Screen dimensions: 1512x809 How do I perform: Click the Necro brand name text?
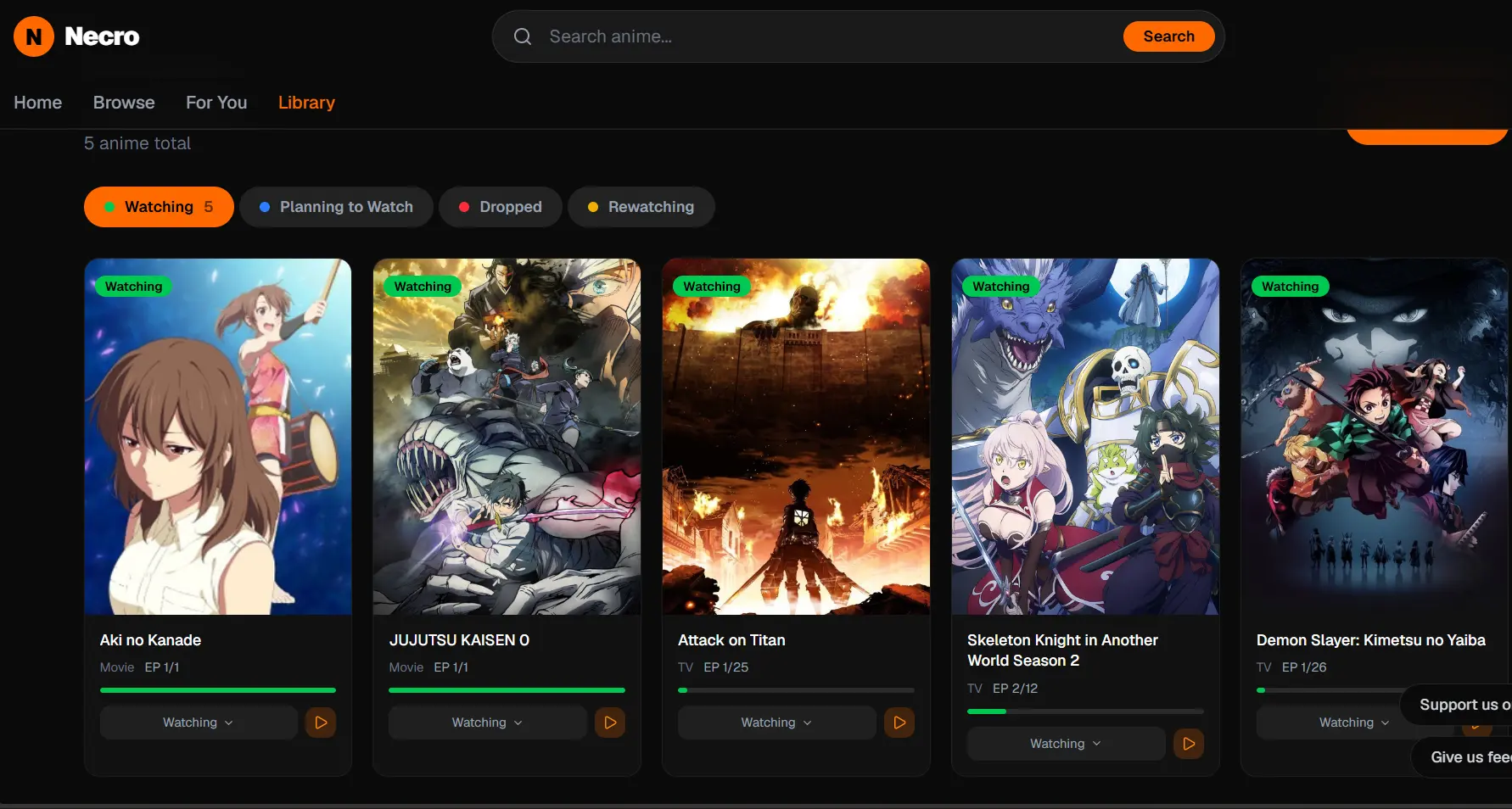(102, 36)
